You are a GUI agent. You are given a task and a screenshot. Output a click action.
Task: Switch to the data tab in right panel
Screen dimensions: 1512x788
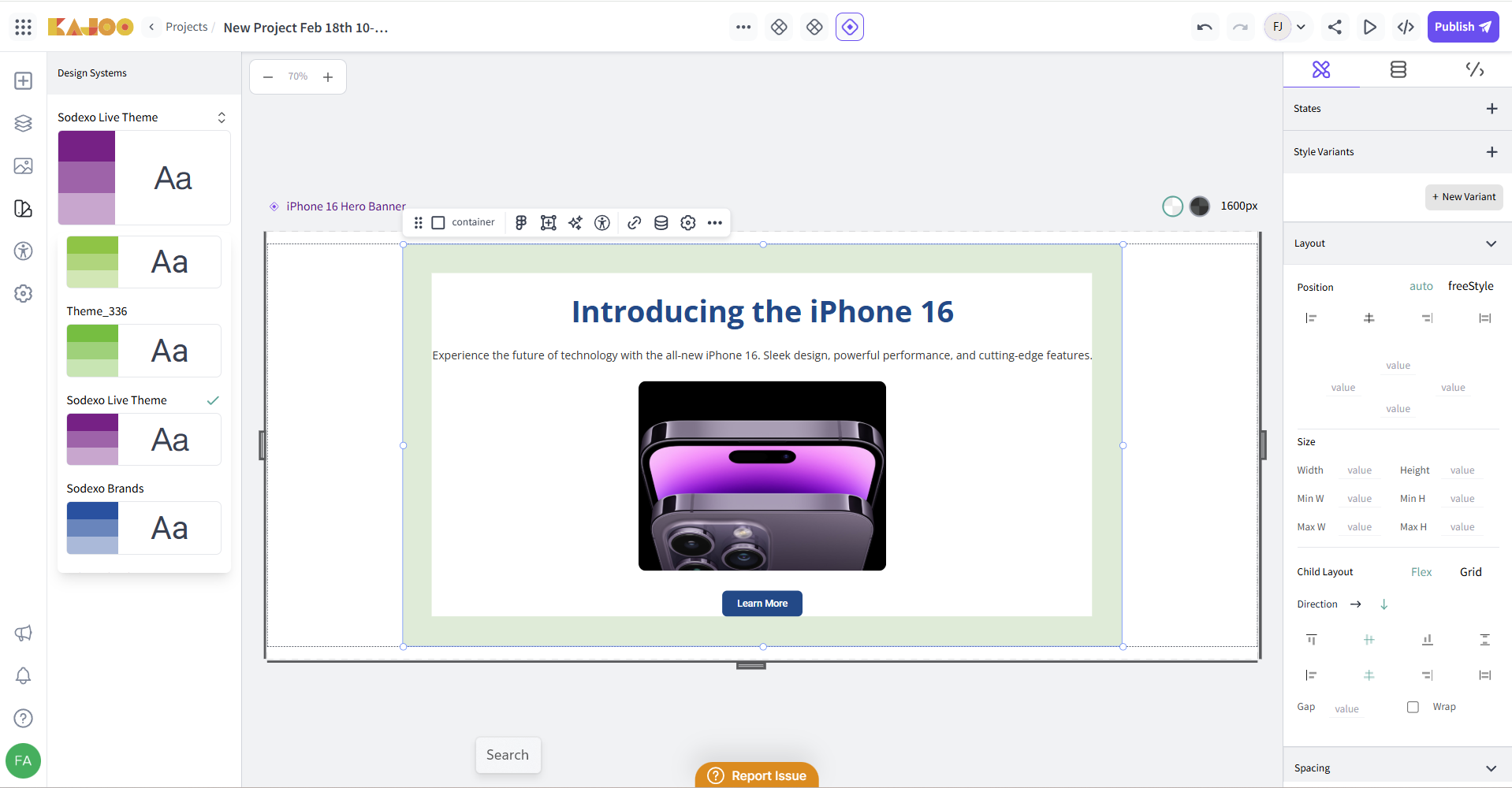(1398, 69)
